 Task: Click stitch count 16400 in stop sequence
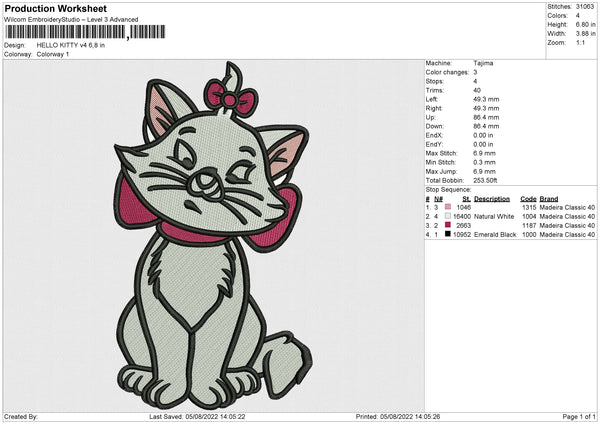(462, 217)
